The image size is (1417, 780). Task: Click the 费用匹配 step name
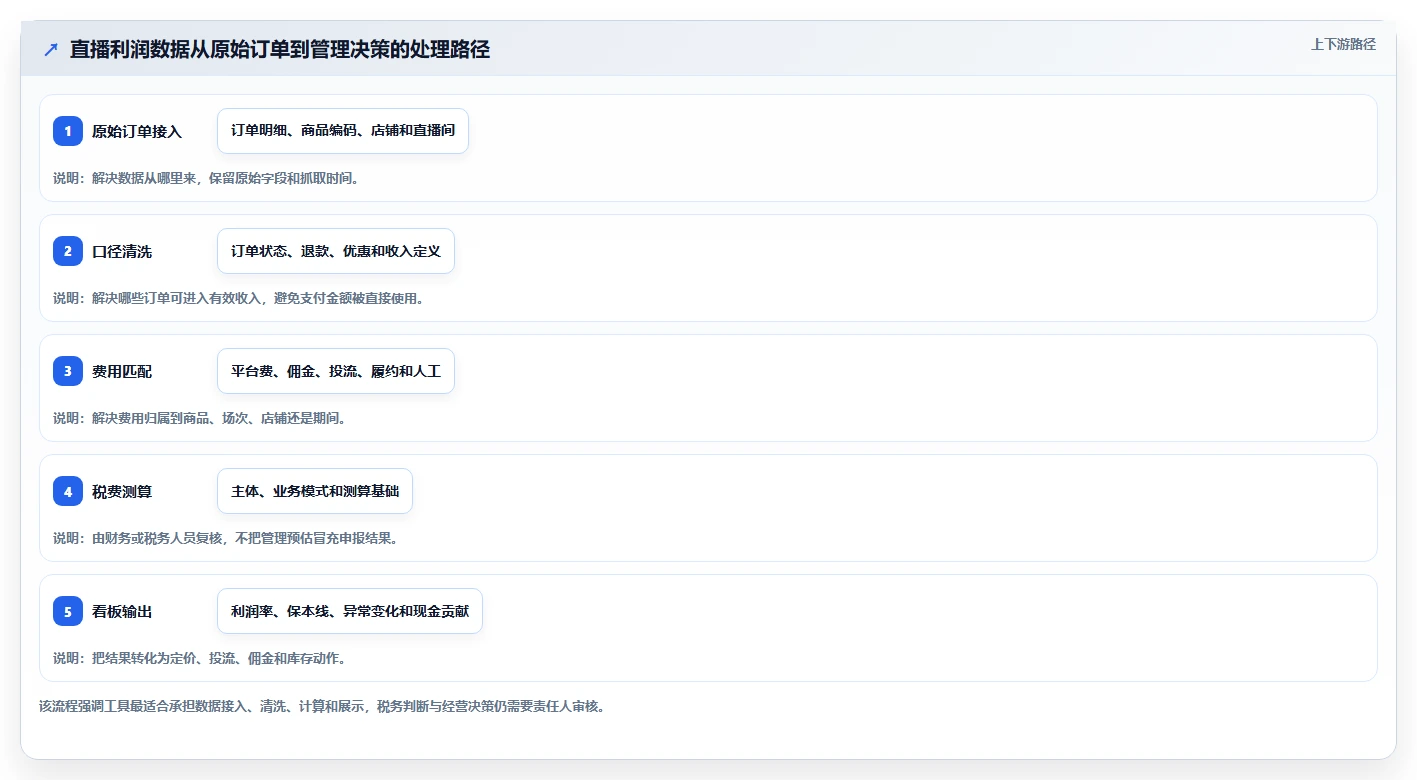122,371
